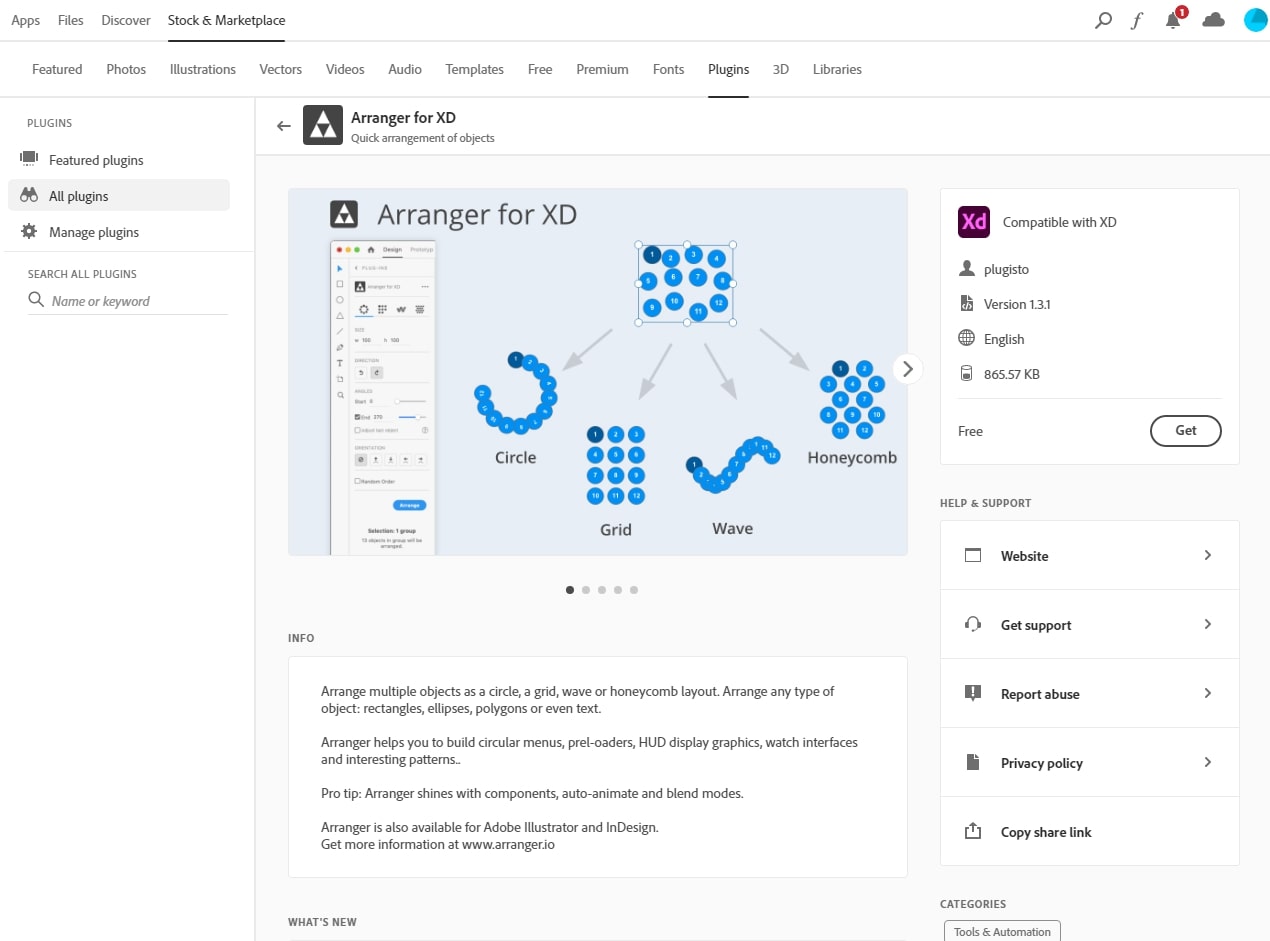This screenshot has width=1270, height=941.
Task: Click the Featured plugins sidebar icon
Action: click(x=29, y=159)
